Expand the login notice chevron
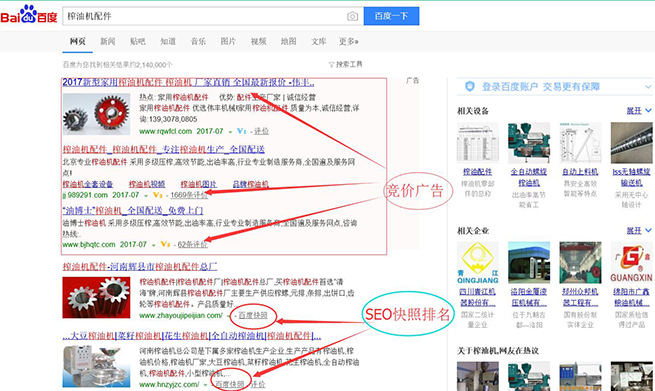This screenshot has width=655, height=391. pos(648,87)
